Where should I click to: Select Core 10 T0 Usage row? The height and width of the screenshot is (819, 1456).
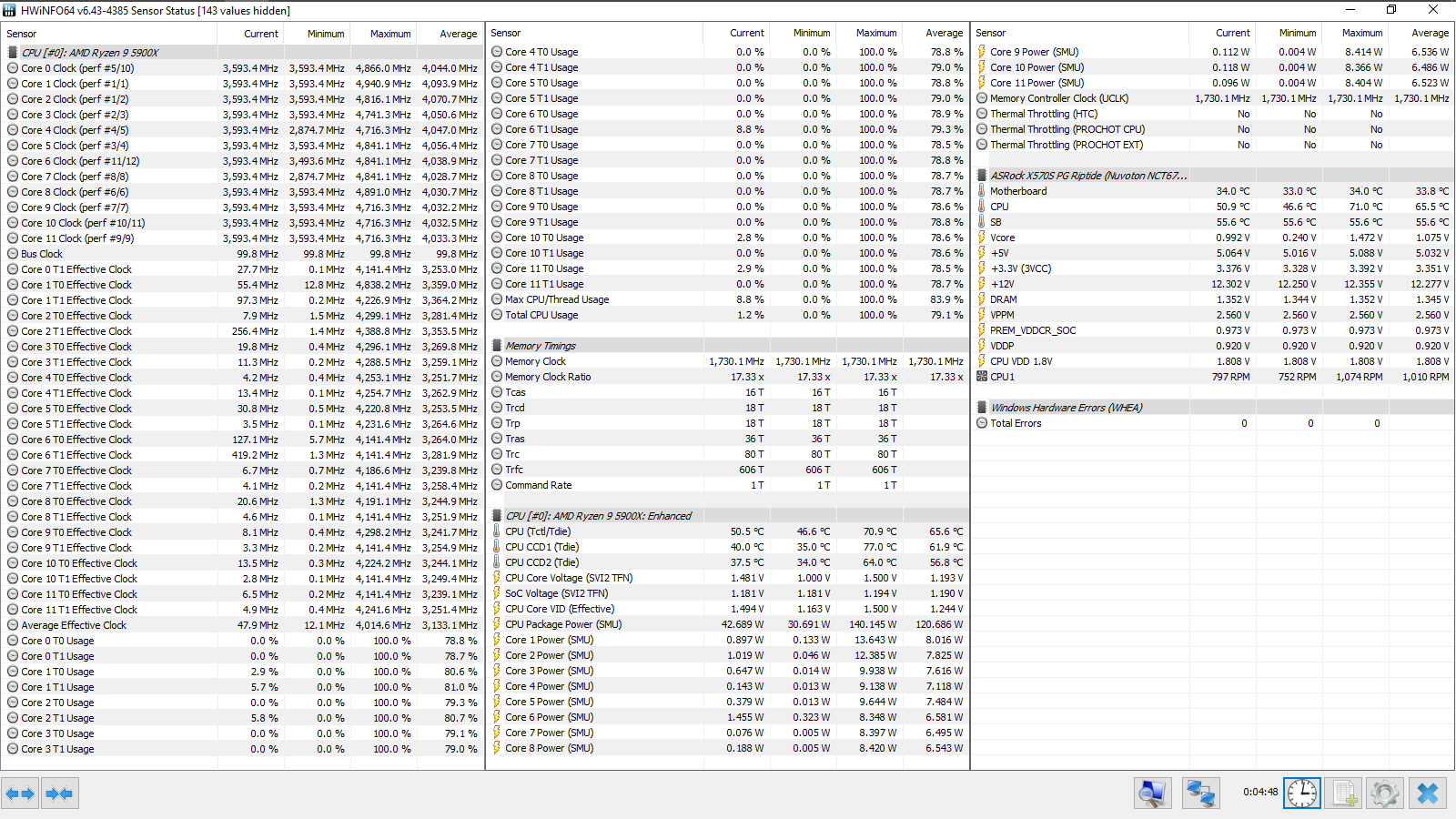pyautogui.click(x=727, y=238)
